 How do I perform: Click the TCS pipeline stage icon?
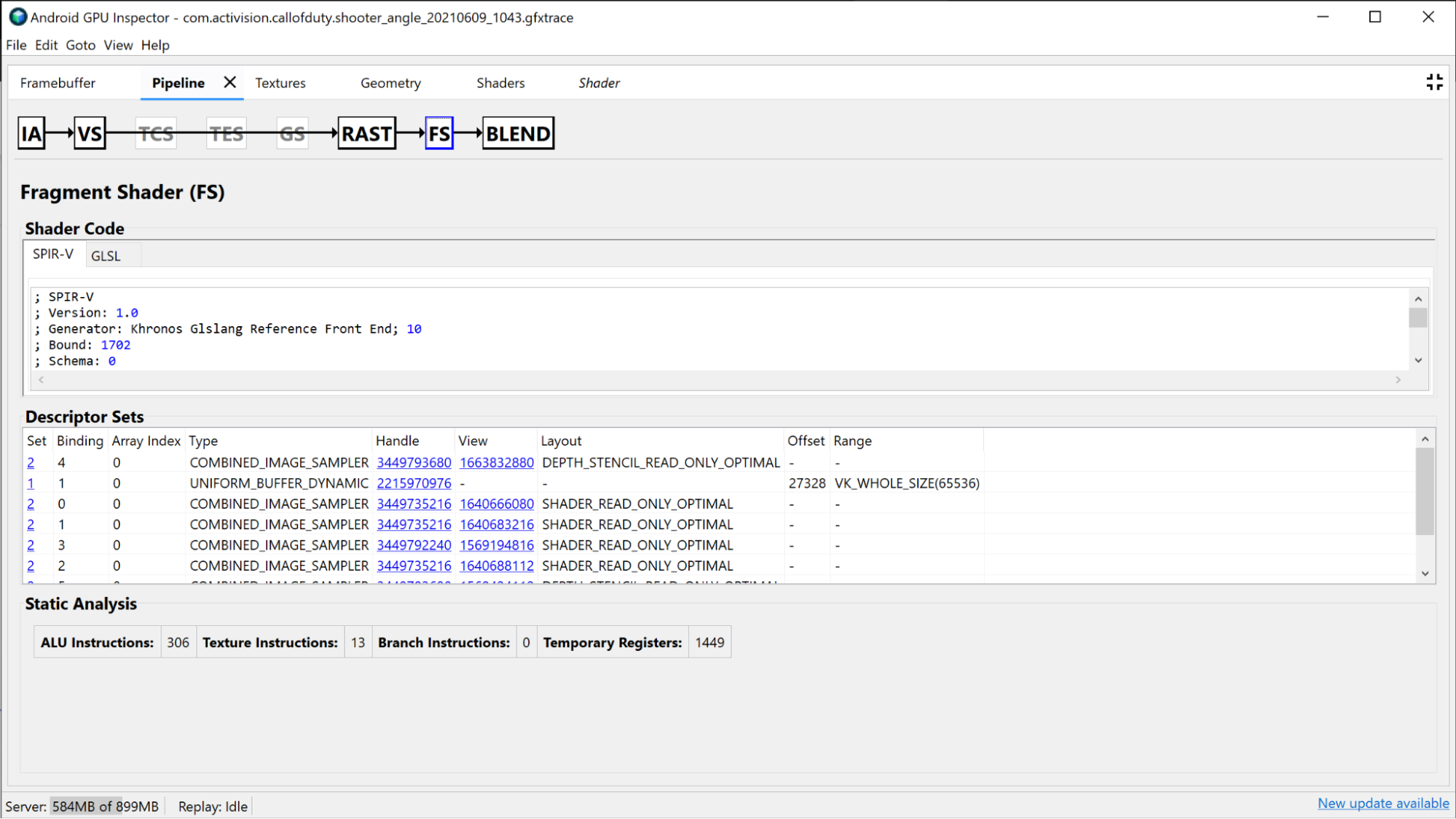click(x=156, y=134)
